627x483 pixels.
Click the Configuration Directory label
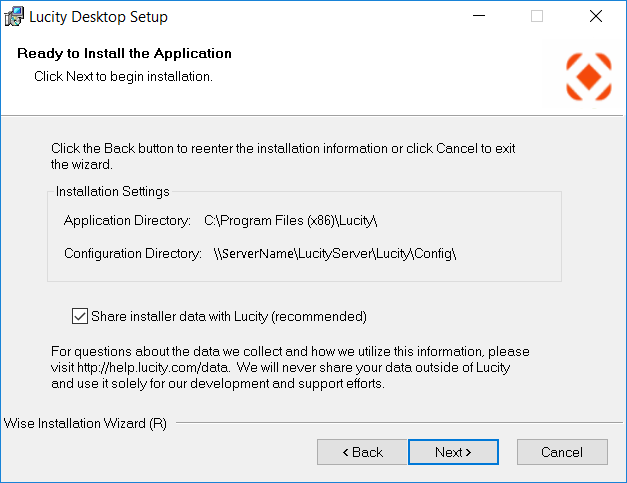[x=133, y=254]
